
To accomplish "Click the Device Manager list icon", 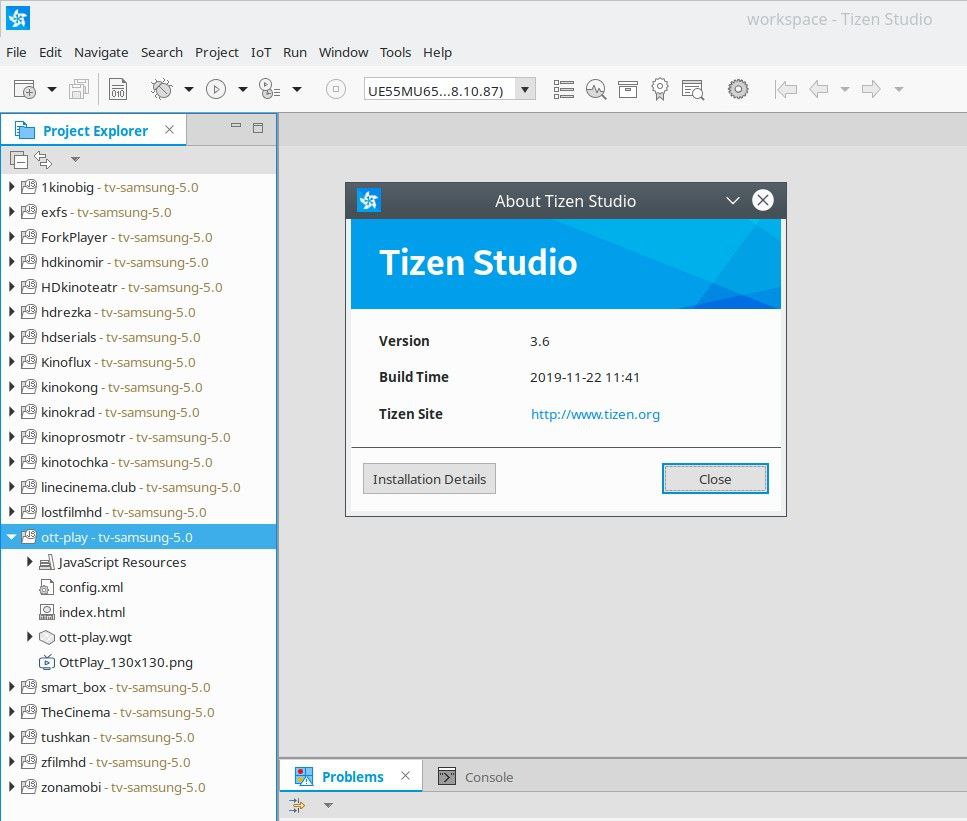I will point(564,89).
